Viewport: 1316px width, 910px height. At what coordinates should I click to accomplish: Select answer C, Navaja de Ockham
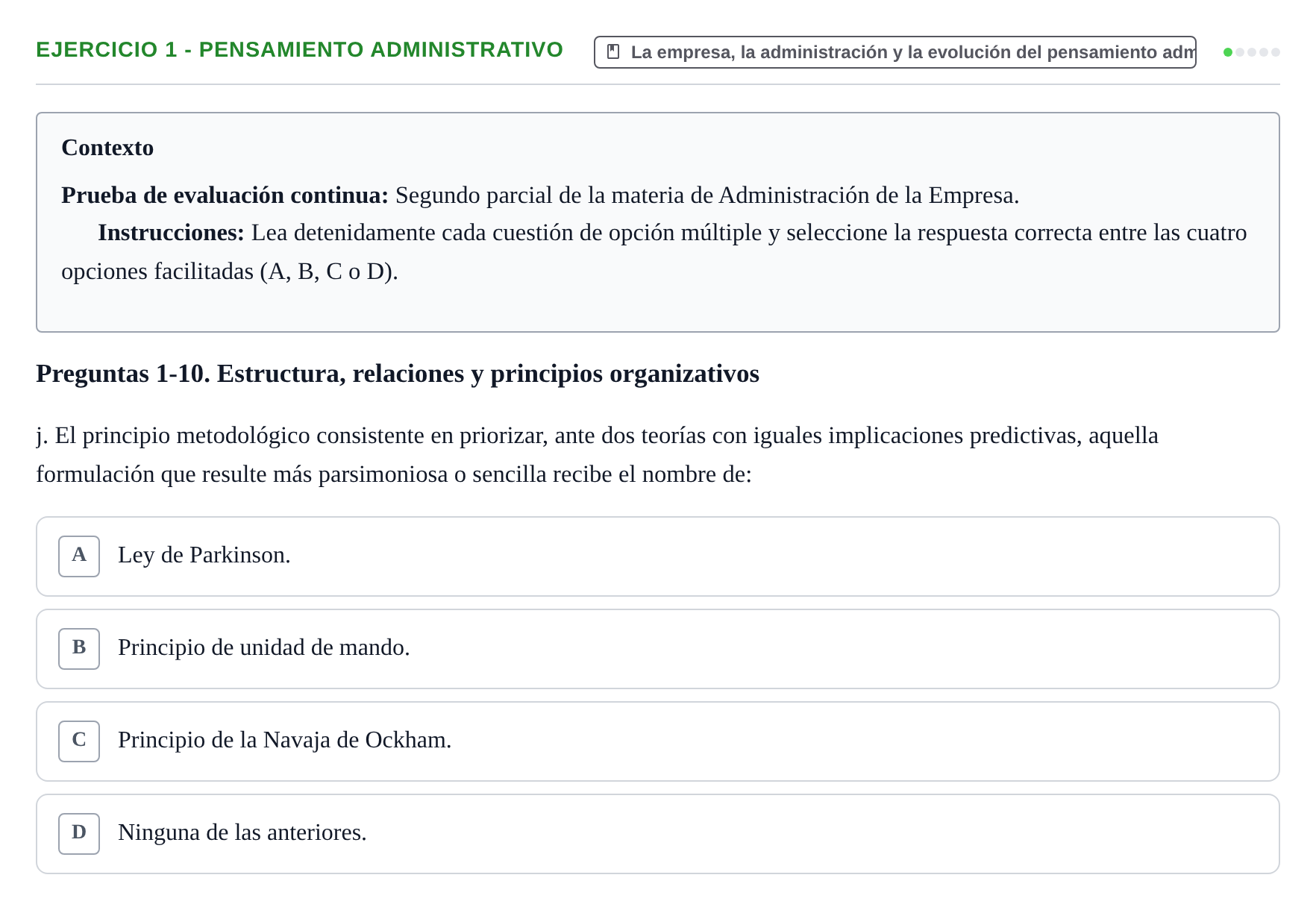[657, 741]
